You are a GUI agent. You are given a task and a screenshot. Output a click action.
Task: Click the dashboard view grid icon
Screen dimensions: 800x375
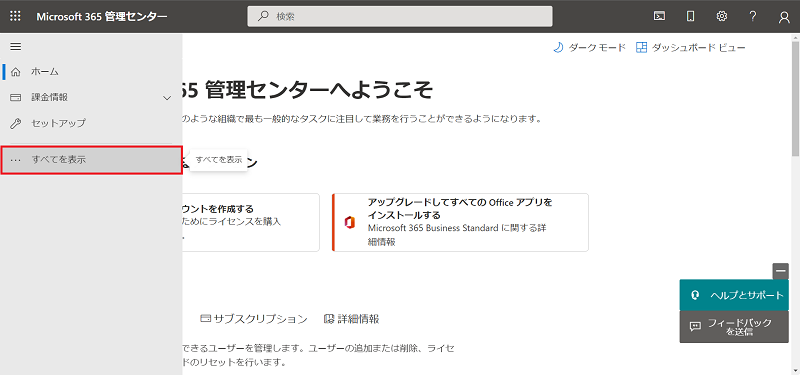coord(641,47)
